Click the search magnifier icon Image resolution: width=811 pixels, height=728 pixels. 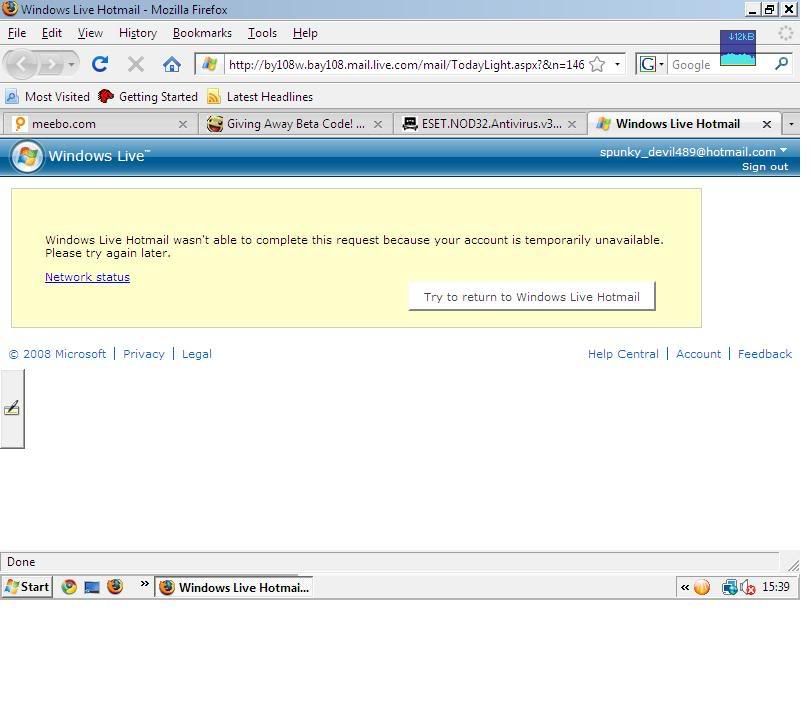781,64
